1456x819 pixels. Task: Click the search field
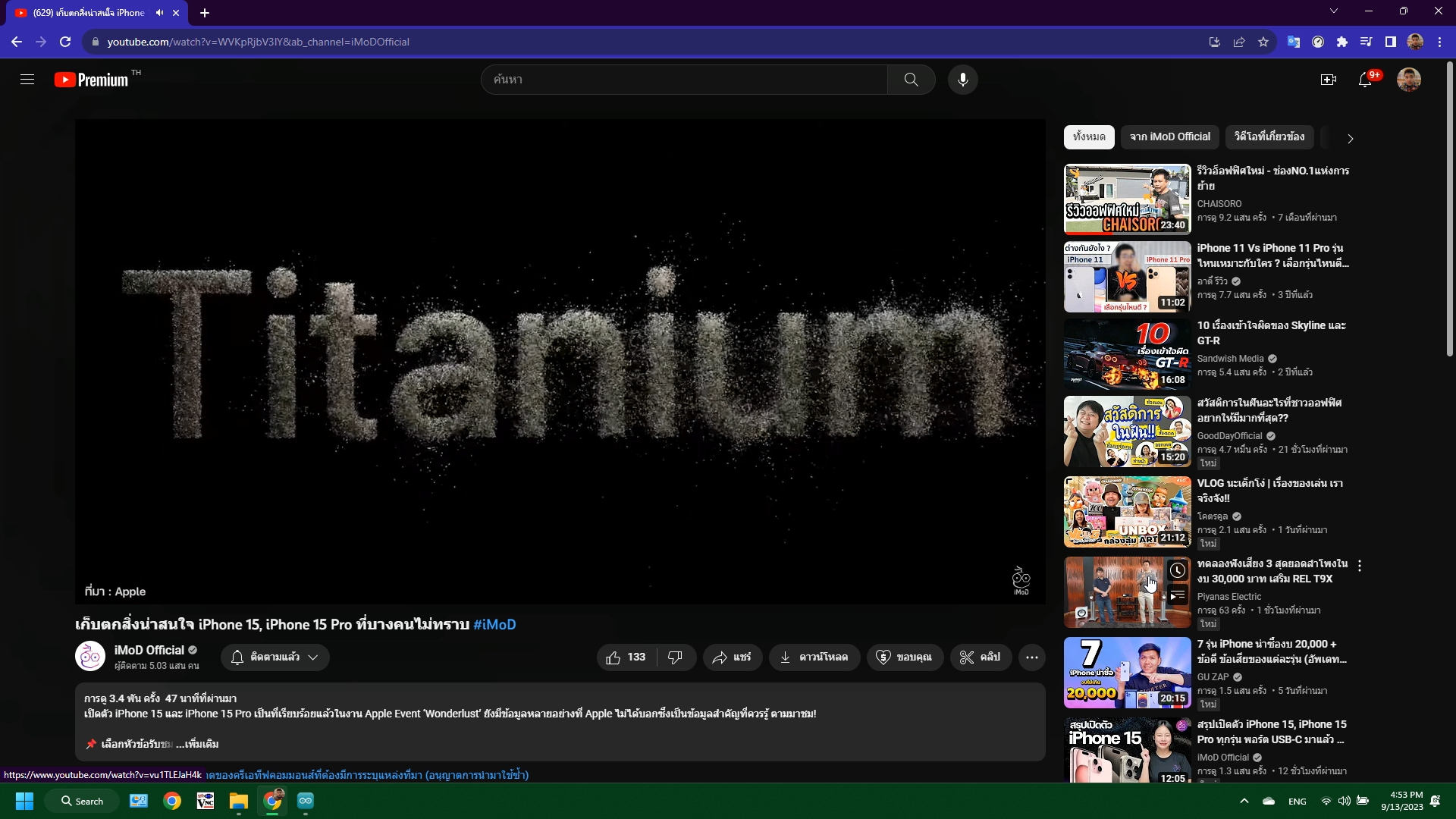[x=684, y=80]
